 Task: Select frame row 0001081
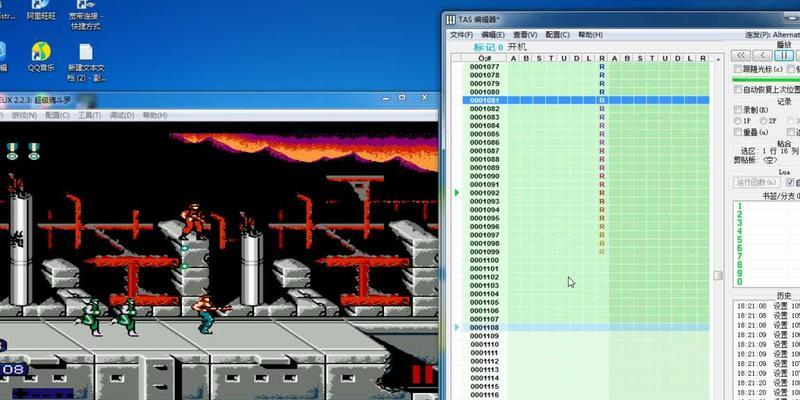[x=586, y=100]
